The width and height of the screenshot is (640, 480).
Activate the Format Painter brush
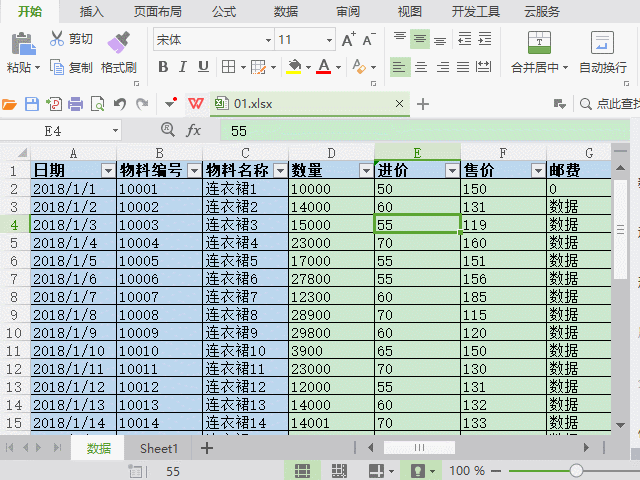coord(118,42)
